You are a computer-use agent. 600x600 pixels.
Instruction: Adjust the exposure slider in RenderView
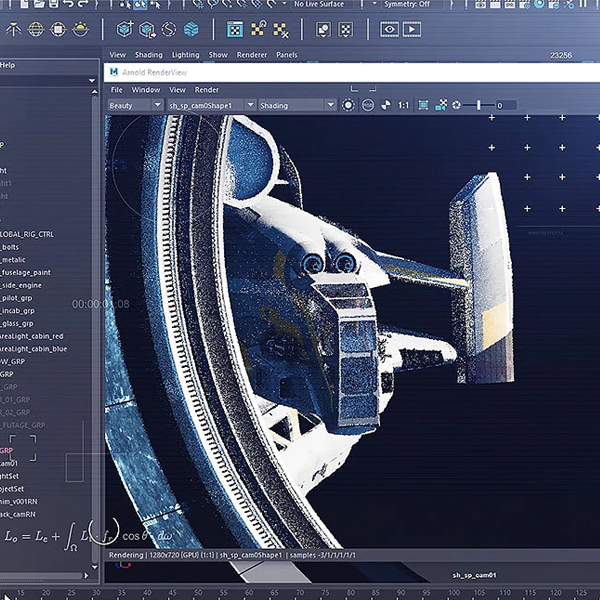tap(480, 105)
